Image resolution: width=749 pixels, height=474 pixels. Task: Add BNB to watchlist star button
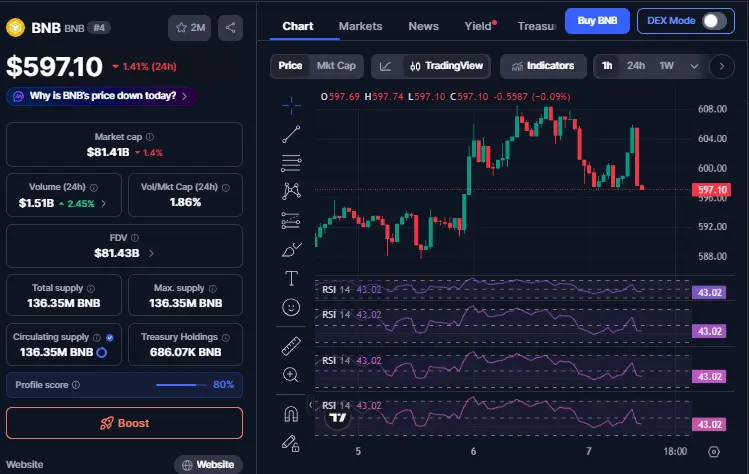[x=190, y=28]
